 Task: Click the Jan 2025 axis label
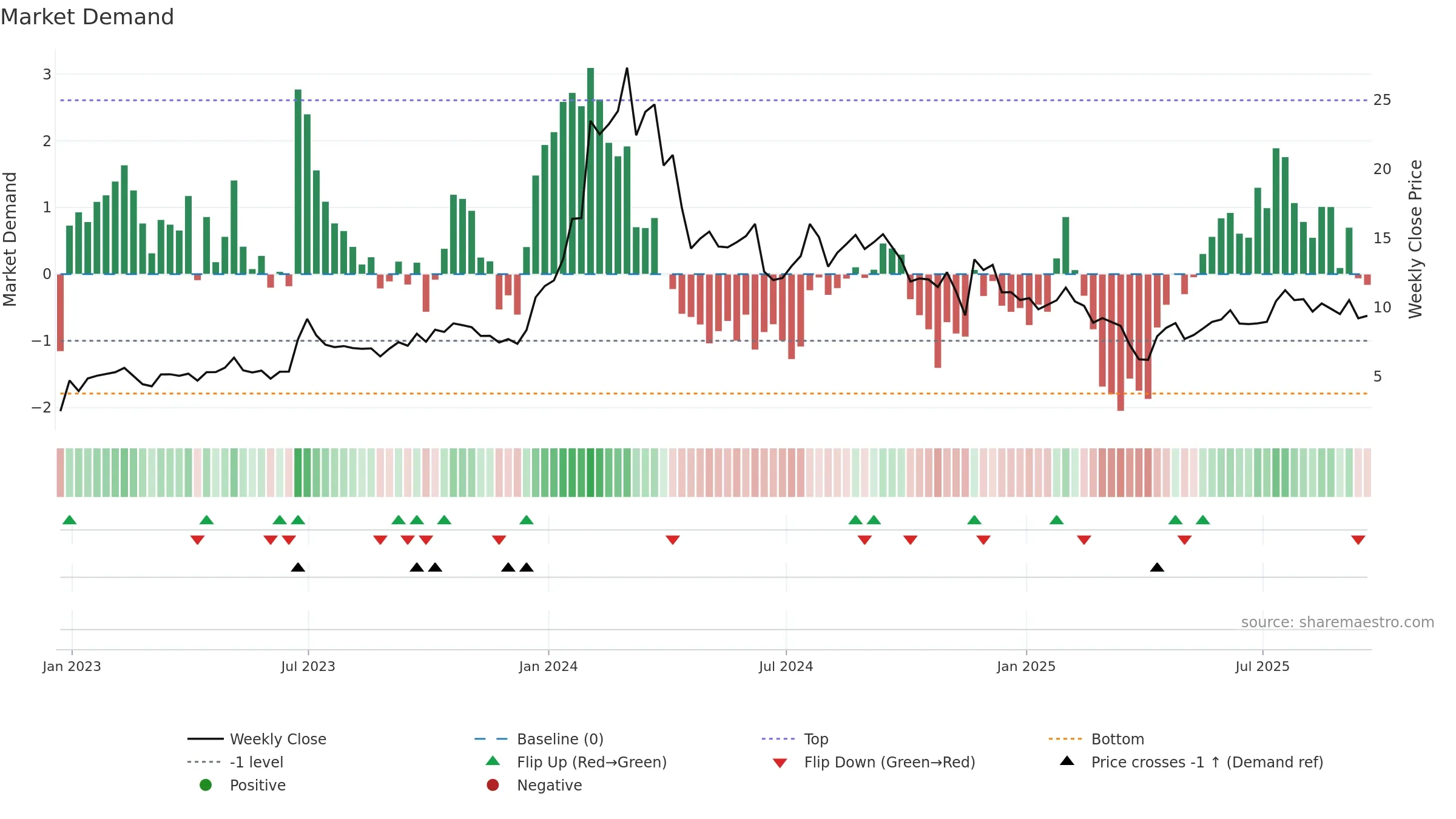pyautogui.click(x=1026, y=666)
